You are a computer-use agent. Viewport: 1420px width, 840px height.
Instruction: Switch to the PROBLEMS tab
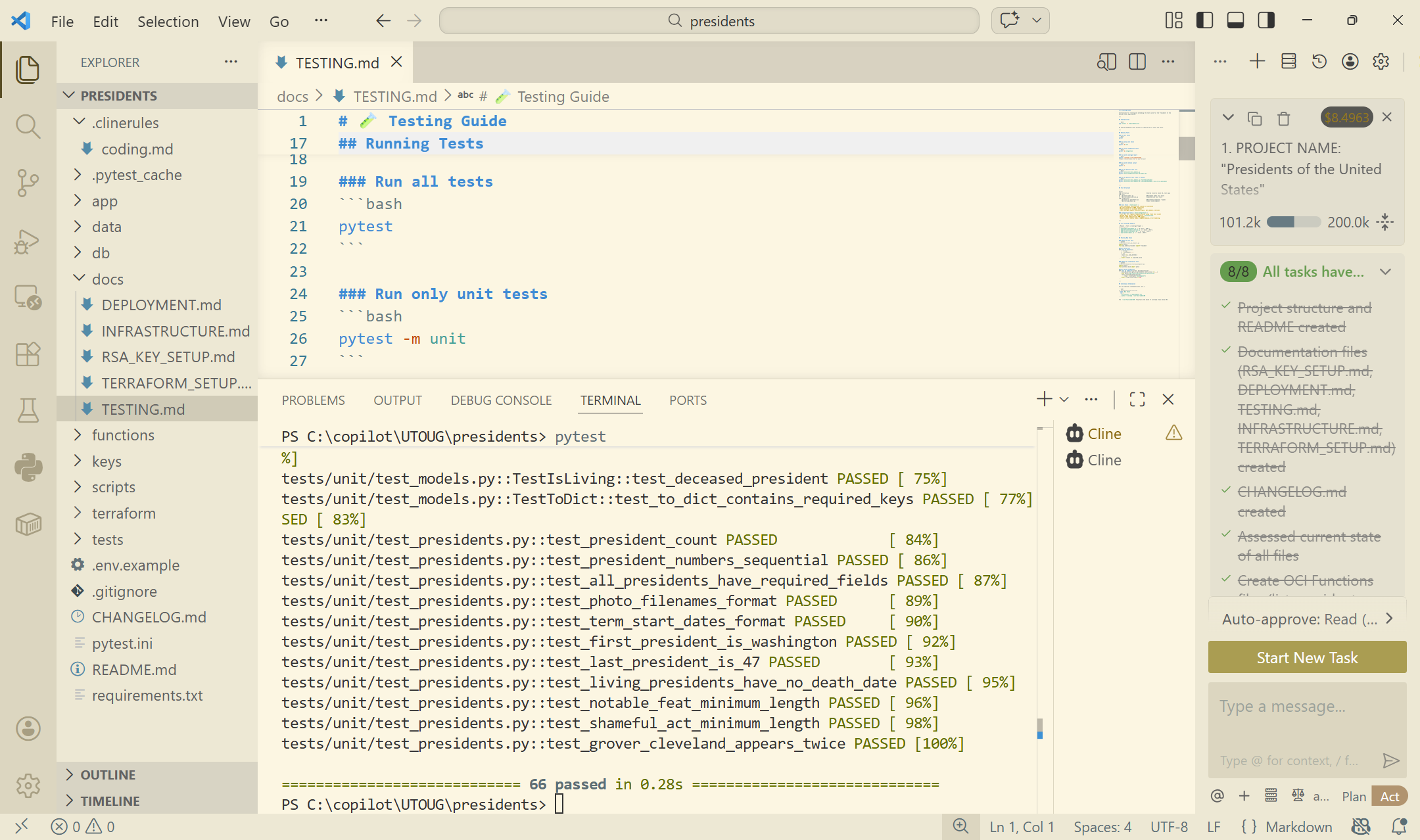click(x=313, y=400)
